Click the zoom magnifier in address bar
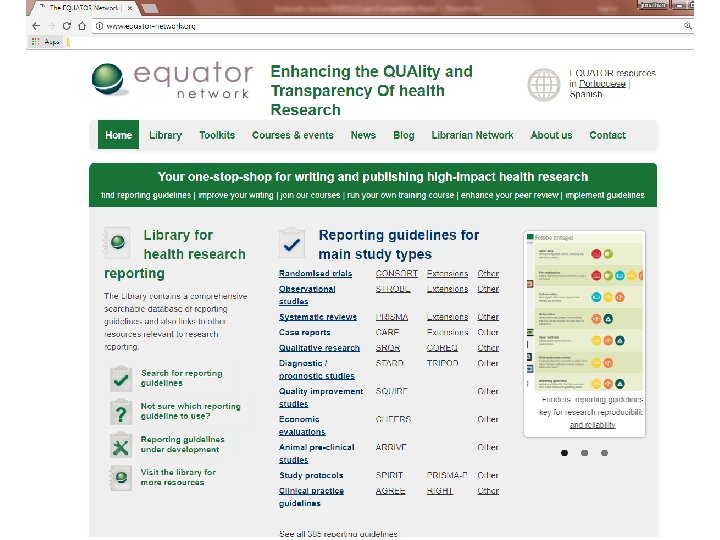The height and width of the screenshot is (540, 720). 687,26
